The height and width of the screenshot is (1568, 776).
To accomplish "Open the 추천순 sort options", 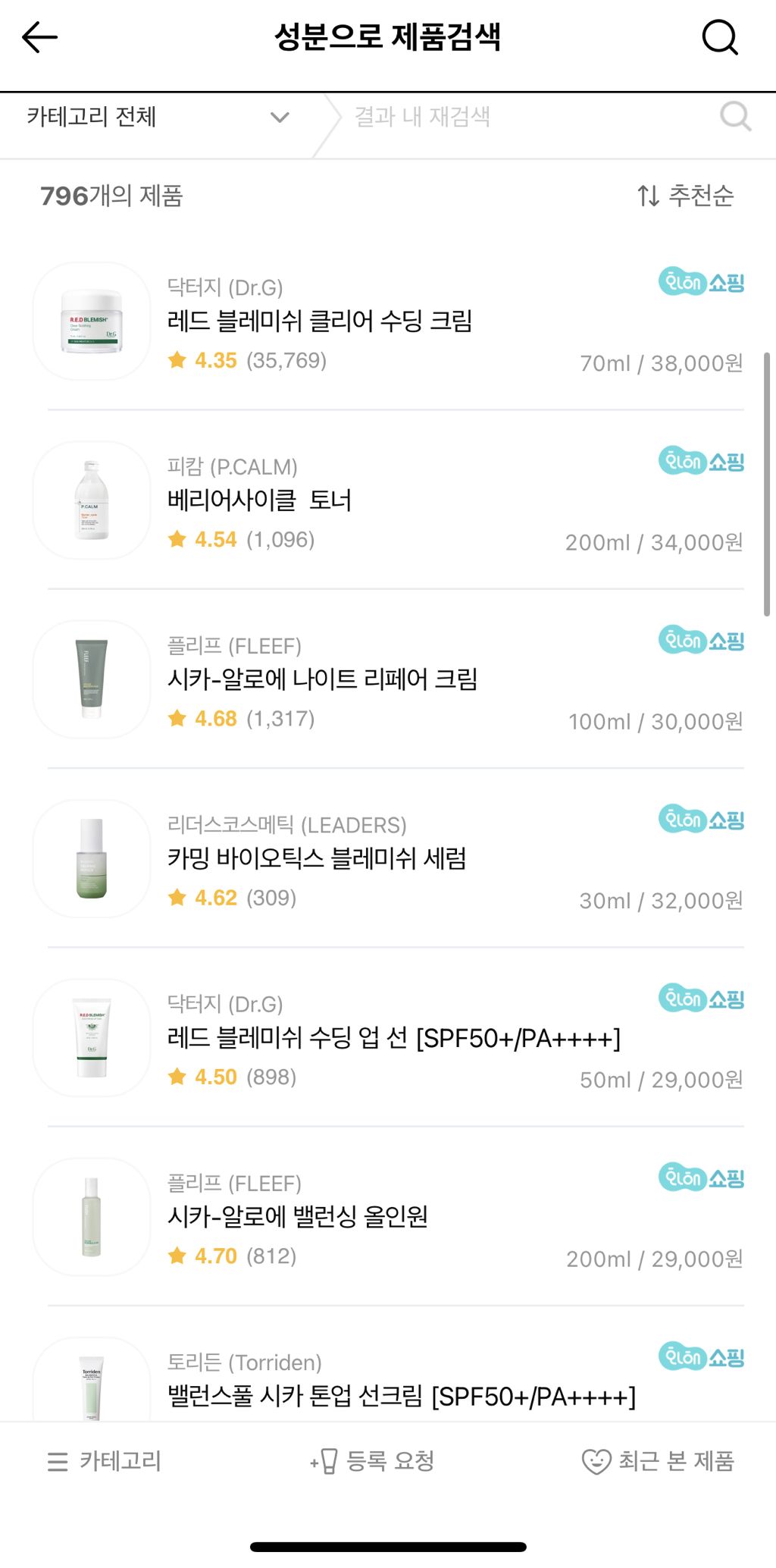I will [x=685, y=196].
